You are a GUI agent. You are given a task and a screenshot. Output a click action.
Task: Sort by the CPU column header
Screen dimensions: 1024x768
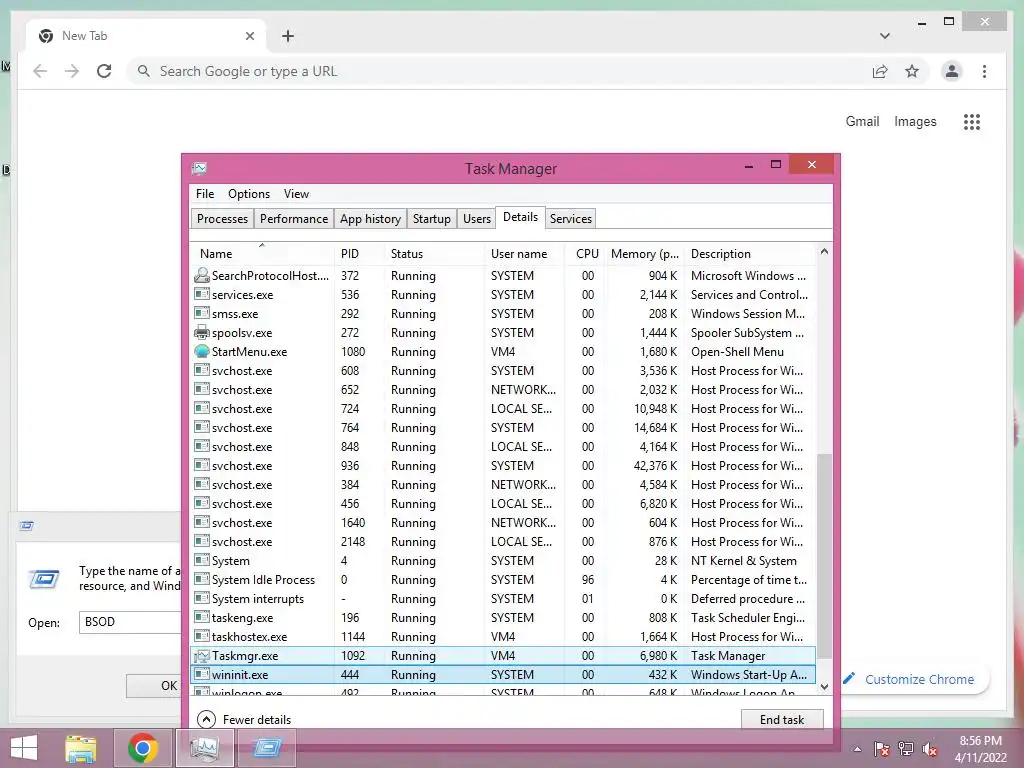(585, 253)
